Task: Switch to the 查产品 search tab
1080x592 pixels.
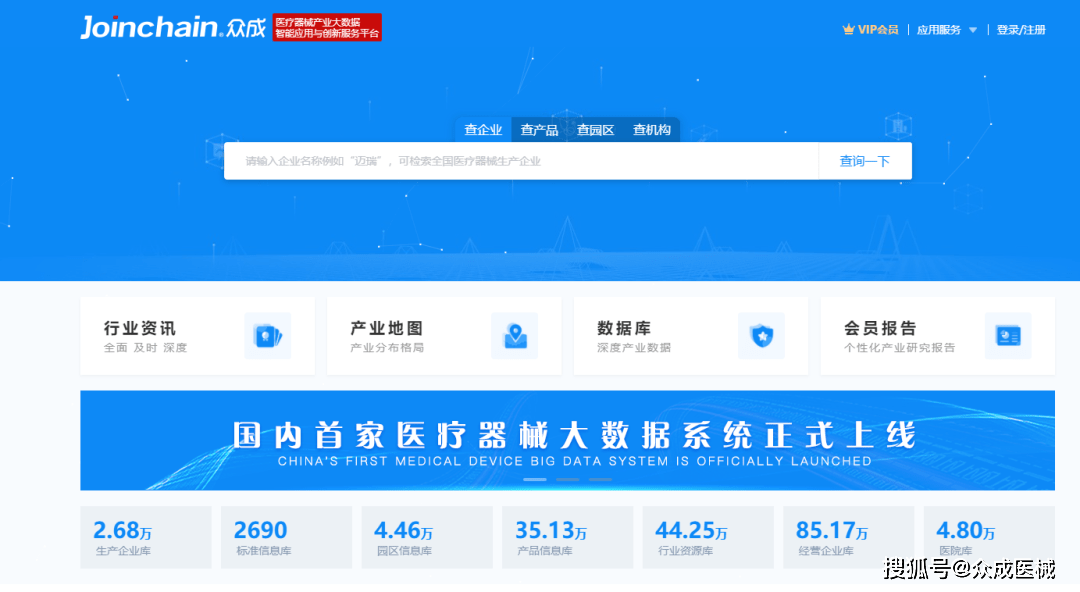Action: tap(539, 129)
